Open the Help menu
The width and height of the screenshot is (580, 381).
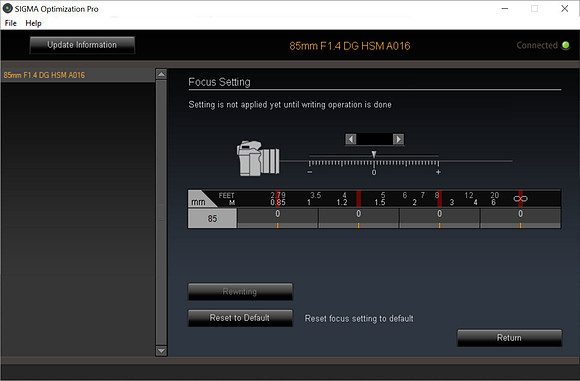[33, 23]
